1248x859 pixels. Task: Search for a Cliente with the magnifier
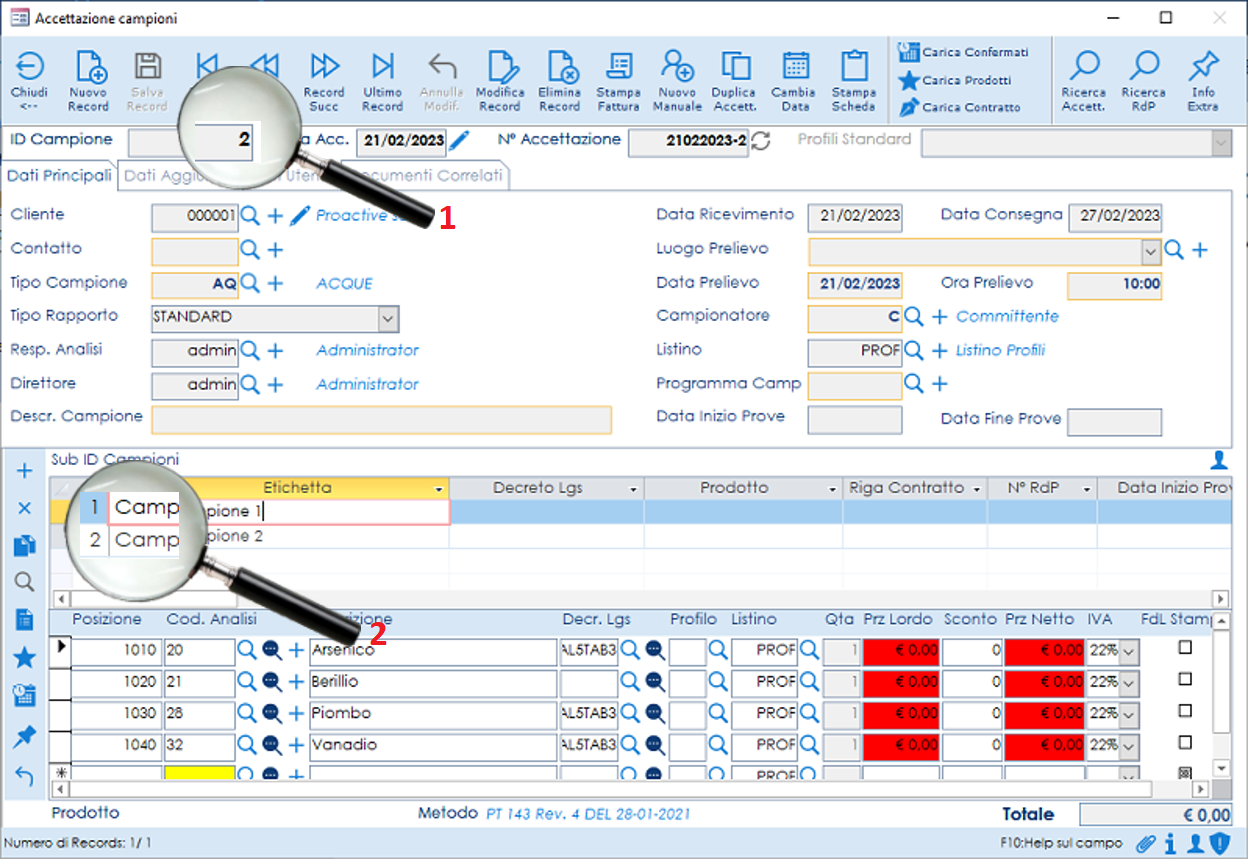(x=250, y=216)
